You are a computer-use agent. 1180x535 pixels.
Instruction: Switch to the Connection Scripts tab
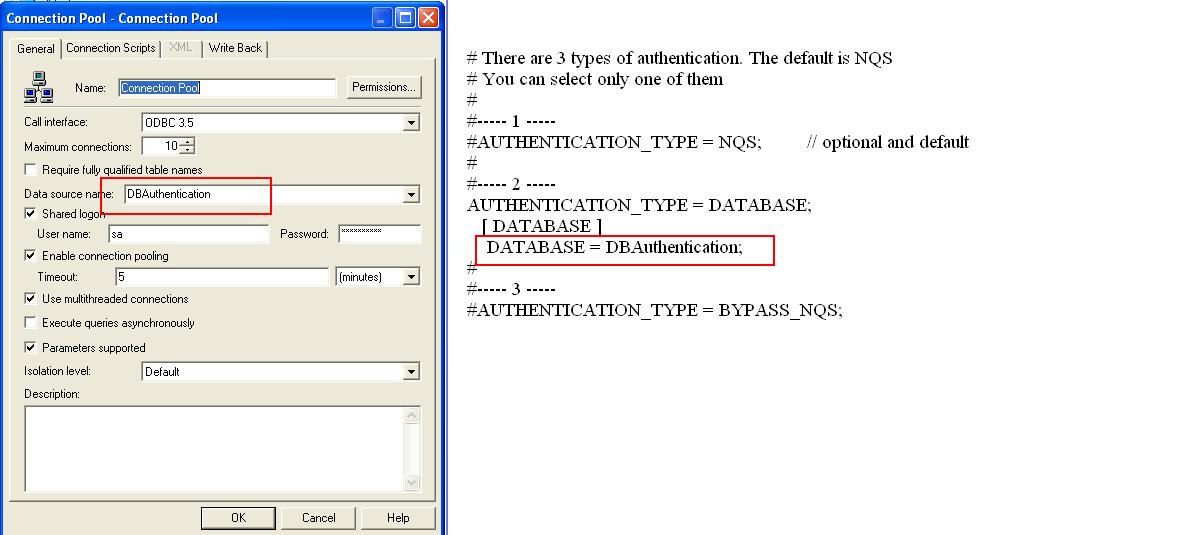coord(111,48)
